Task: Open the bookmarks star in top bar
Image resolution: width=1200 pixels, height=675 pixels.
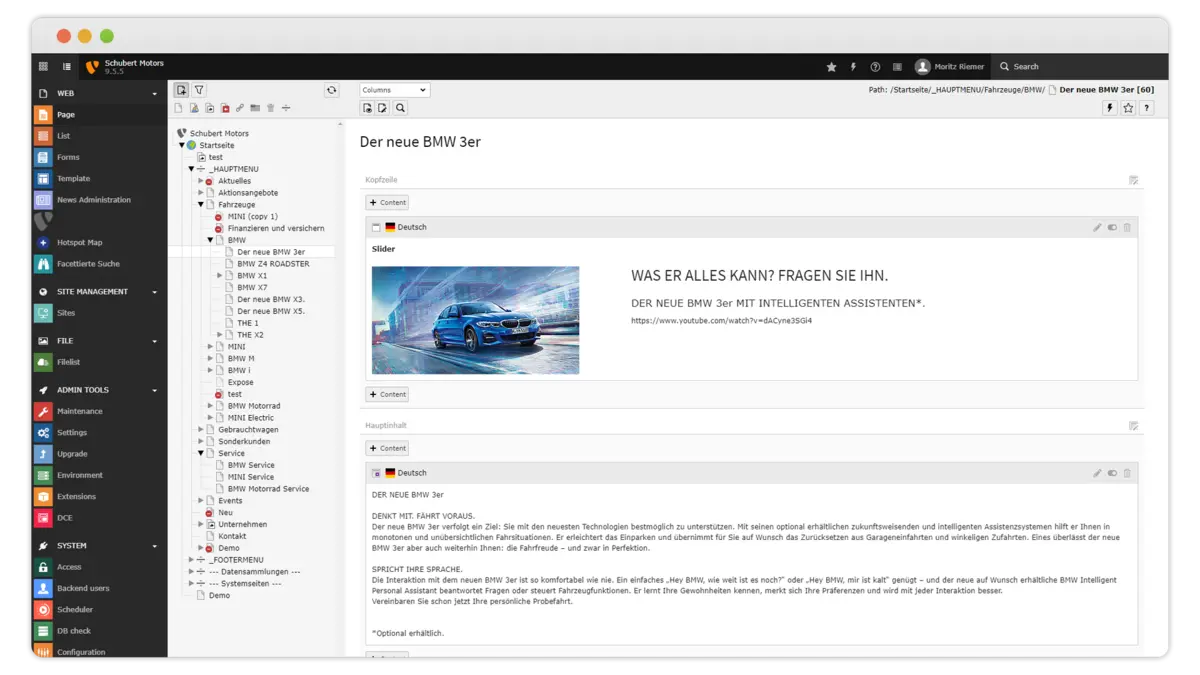Action: point(831,67)
